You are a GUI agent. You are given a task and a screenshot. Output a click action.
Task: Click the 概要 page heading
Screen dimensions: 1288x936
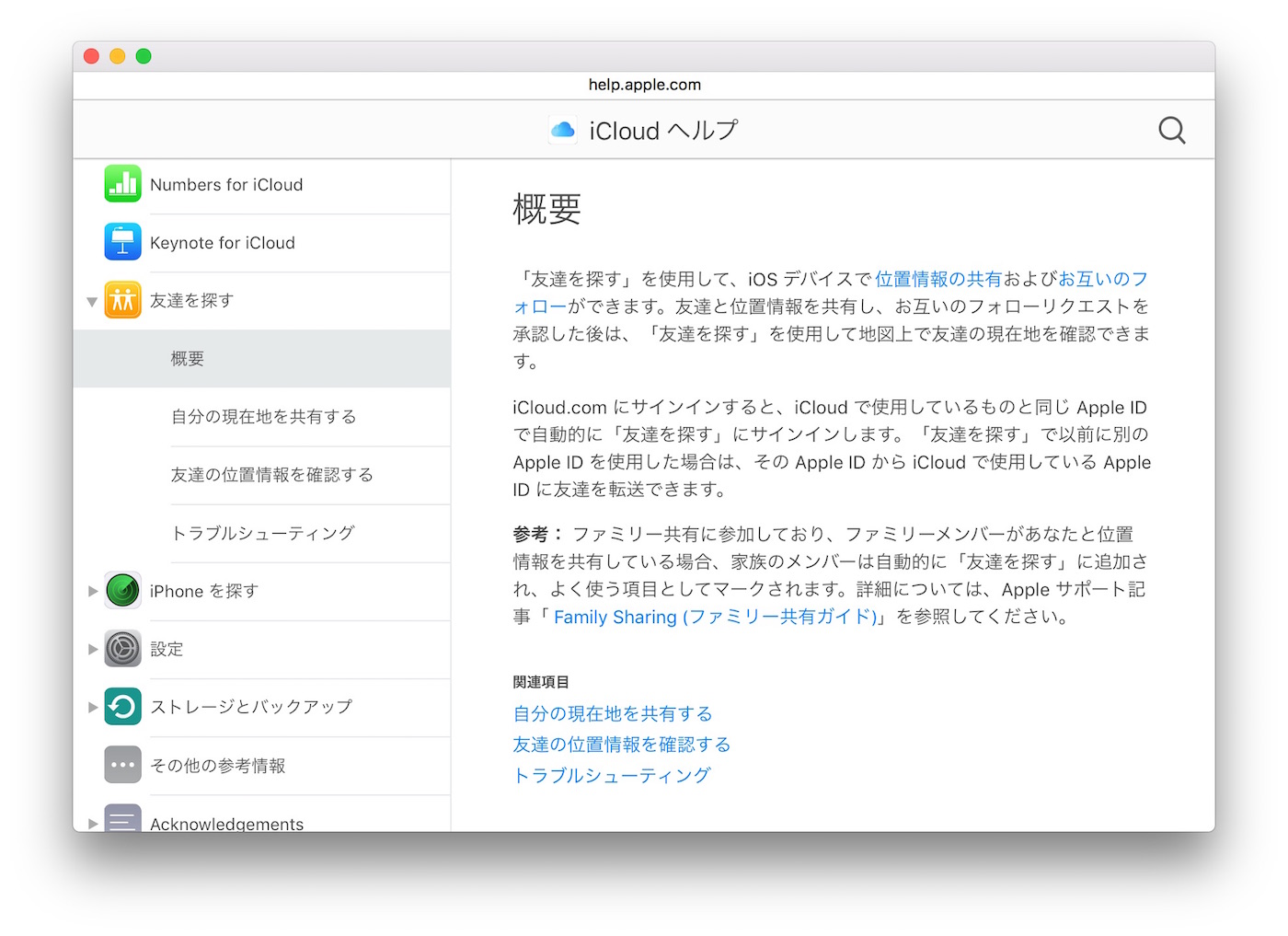click(x=546, y=209)
